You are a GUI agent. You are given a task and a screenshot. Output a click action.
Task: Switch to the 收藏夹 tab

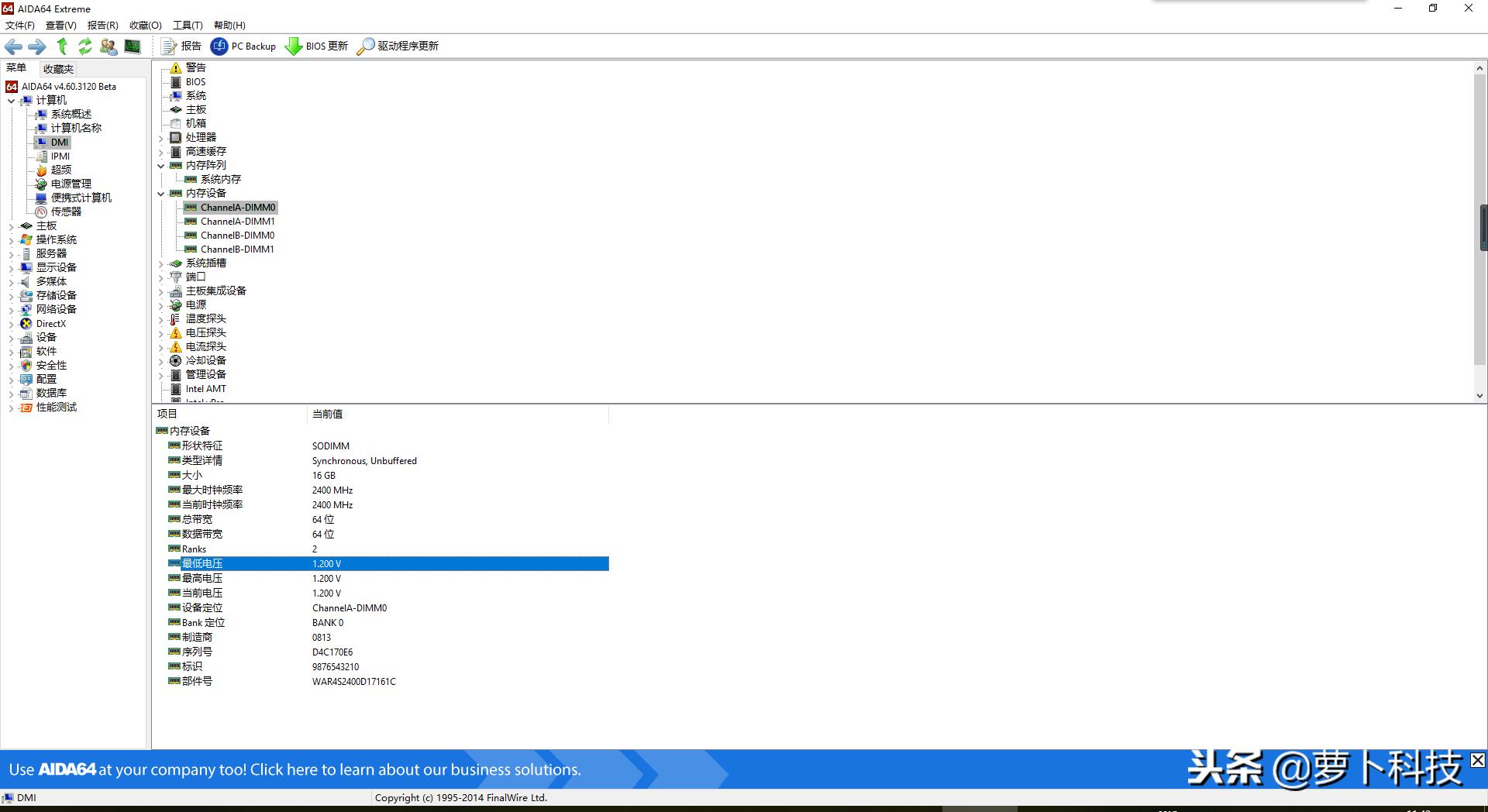tap(58, 69)
